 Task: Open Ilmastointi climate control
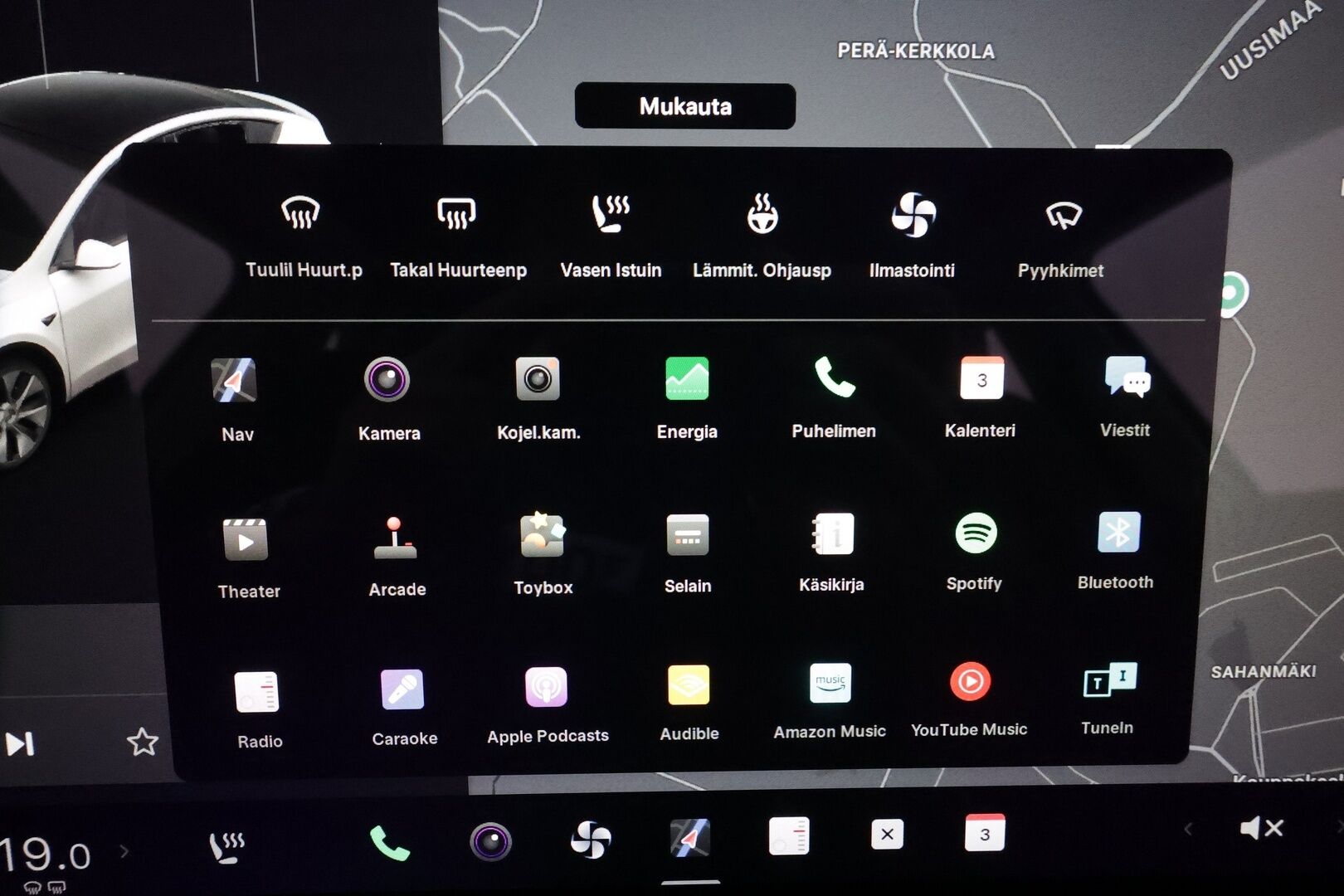pos(913,214)
